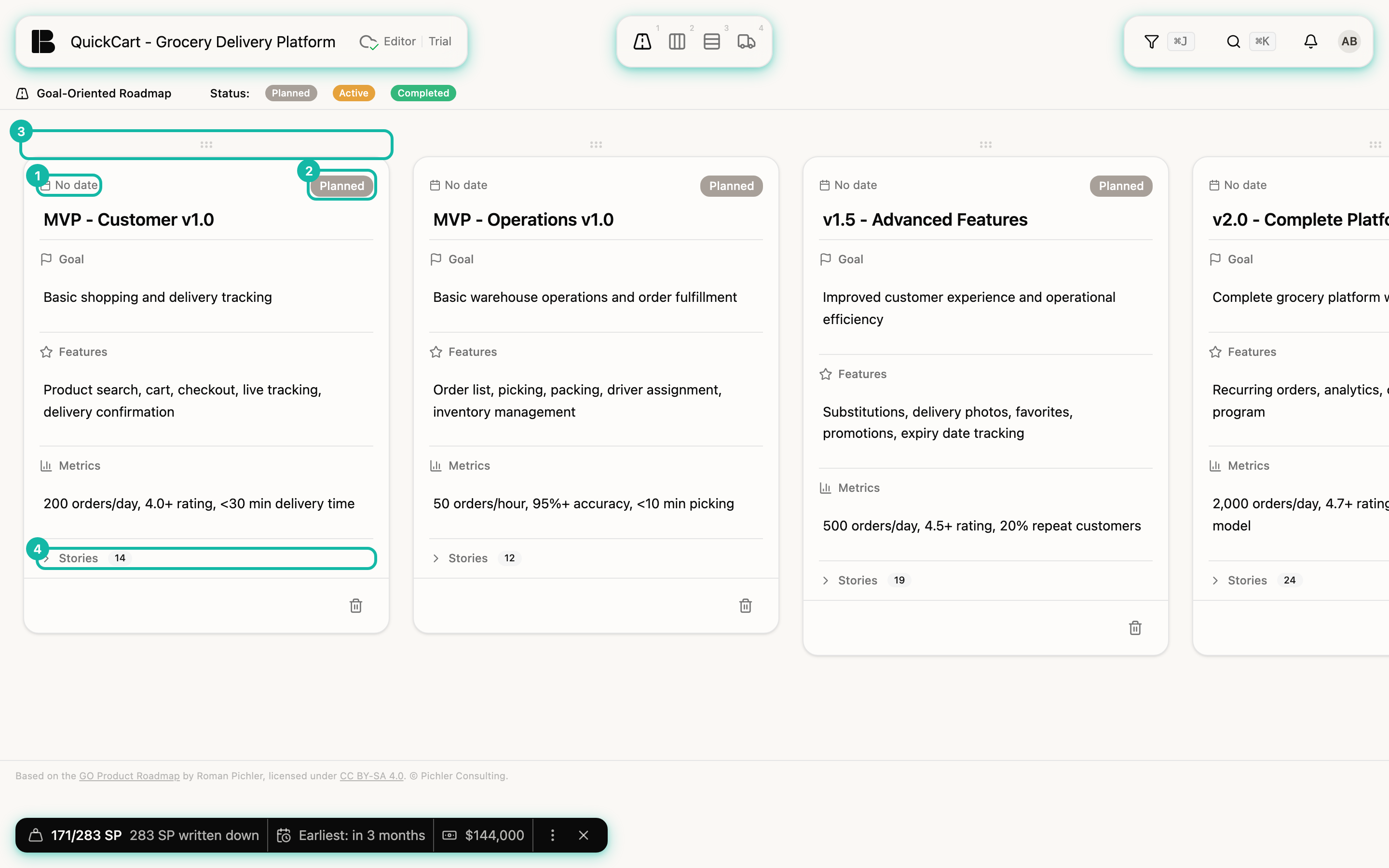
Task: Delete the MVP - Customer v1.0 card
Action: [x=356, y=606]
